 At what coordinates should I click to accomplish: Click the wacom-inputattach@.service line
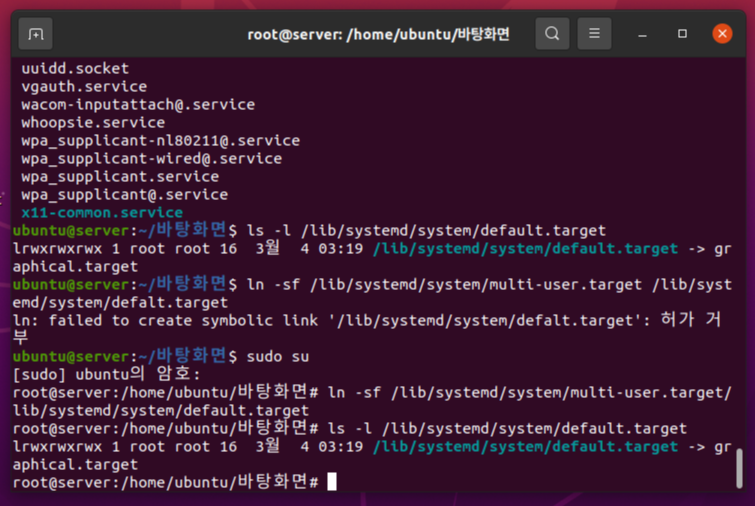point(138,104)
